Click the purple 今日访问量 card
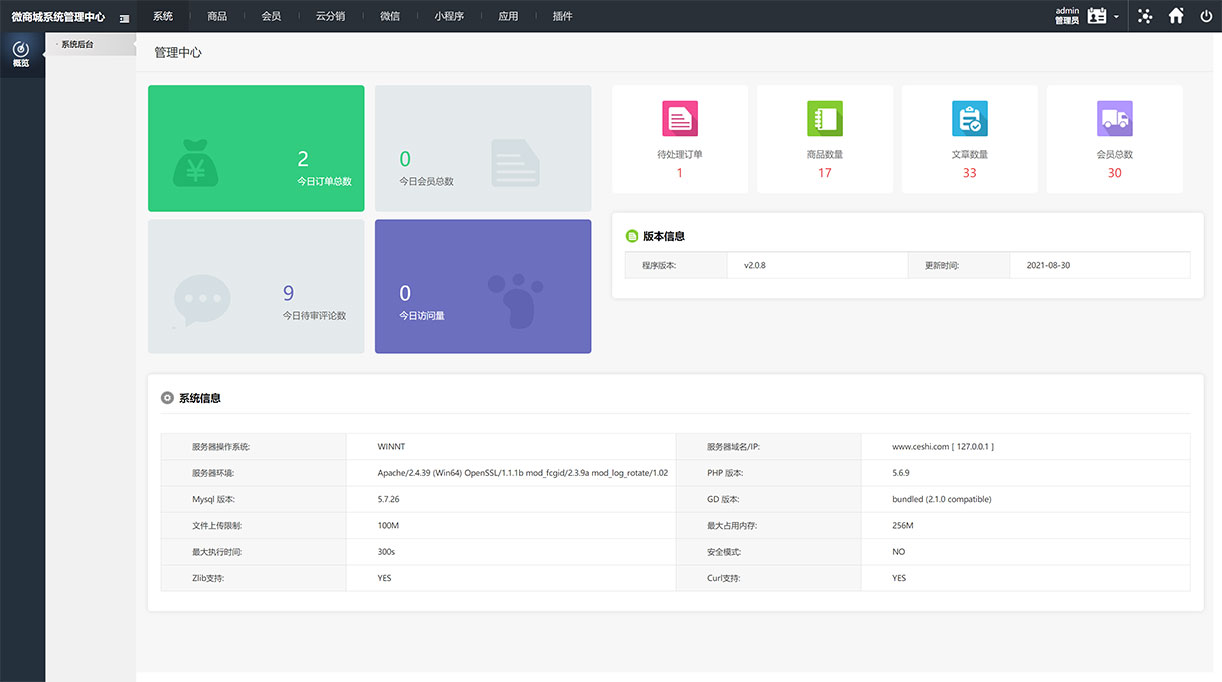 pos(483,286)
